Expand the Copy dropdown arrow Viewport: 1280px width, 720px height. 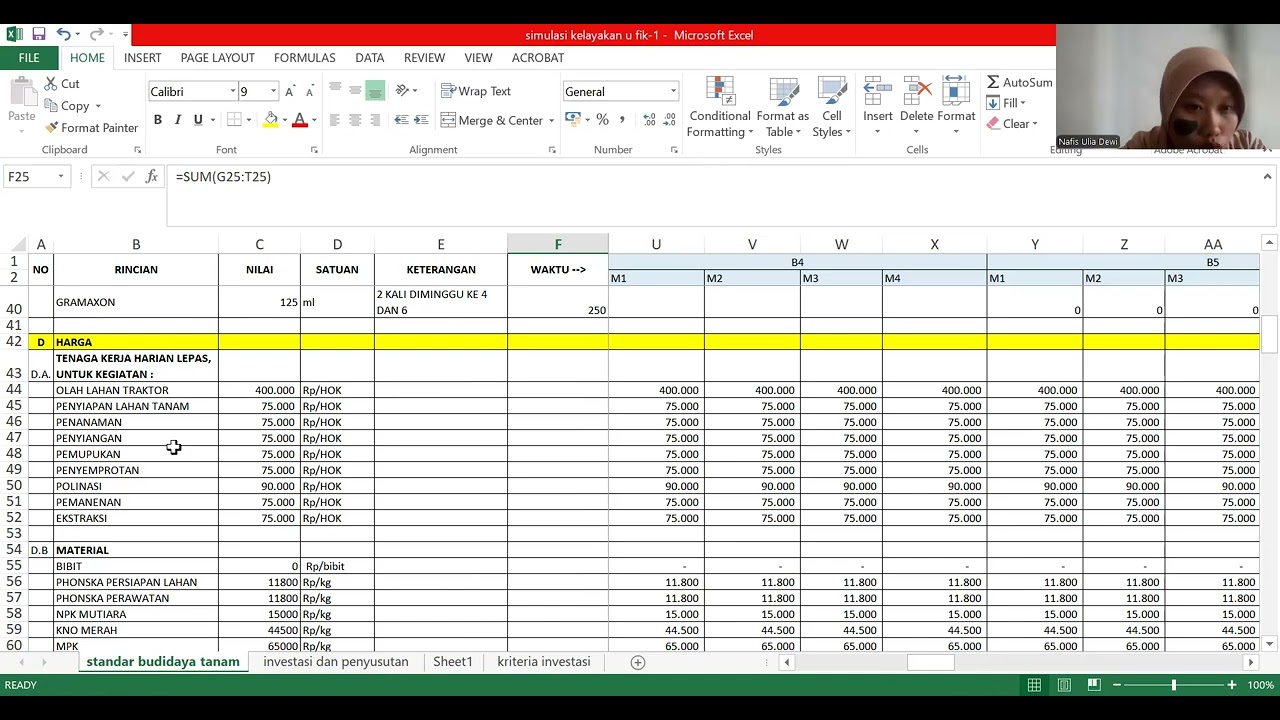[x=98, y=106]
